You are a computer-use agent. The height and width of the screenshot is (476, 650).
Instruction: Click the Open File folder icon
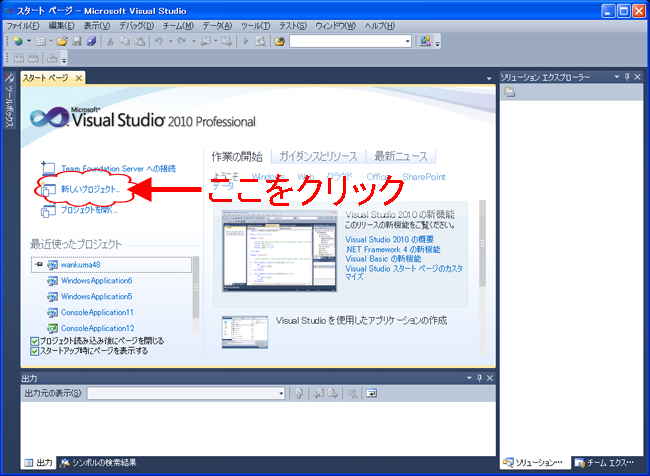(62, 41)
